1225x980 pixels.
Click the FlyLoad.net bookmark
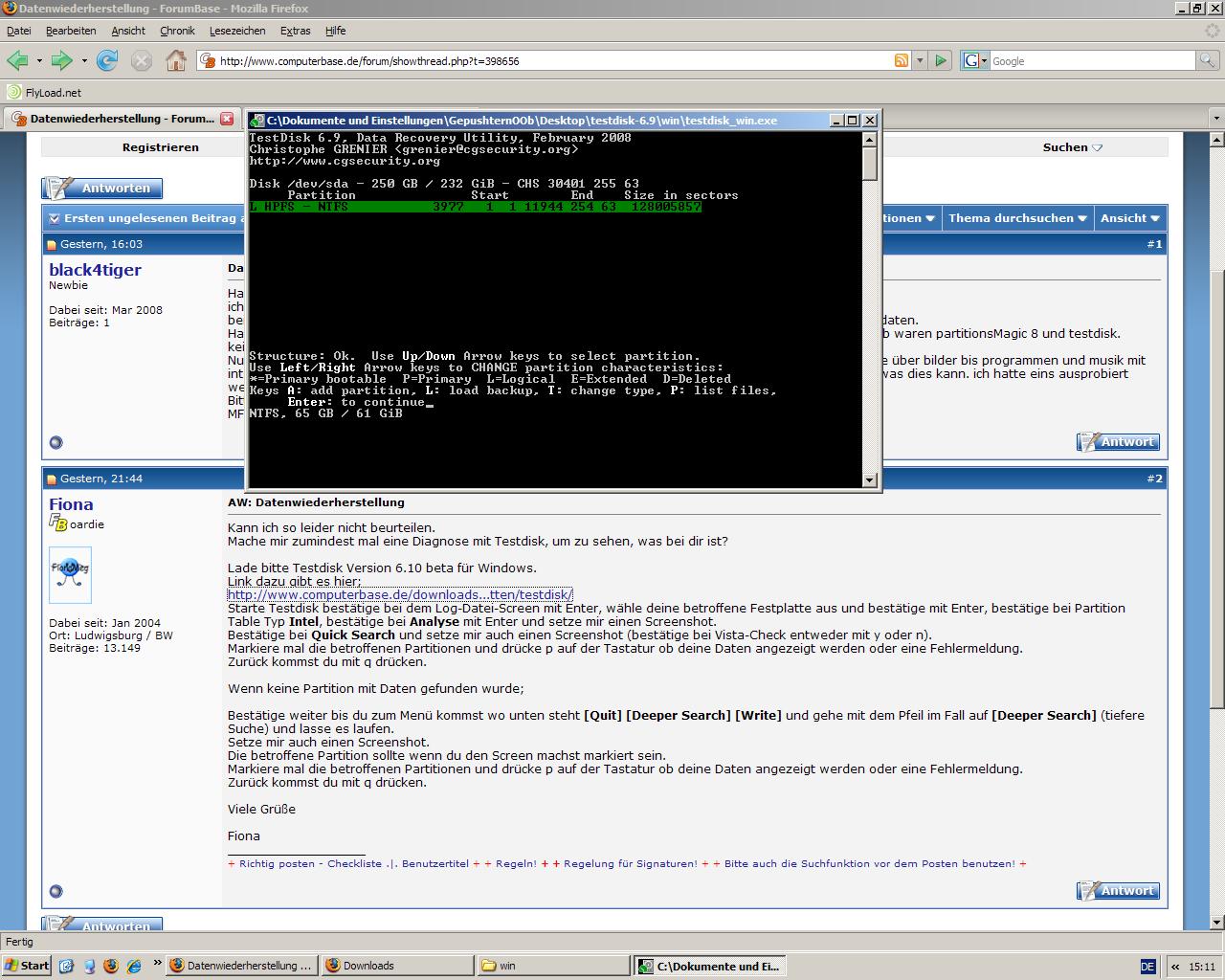click(x=44, y=93)
